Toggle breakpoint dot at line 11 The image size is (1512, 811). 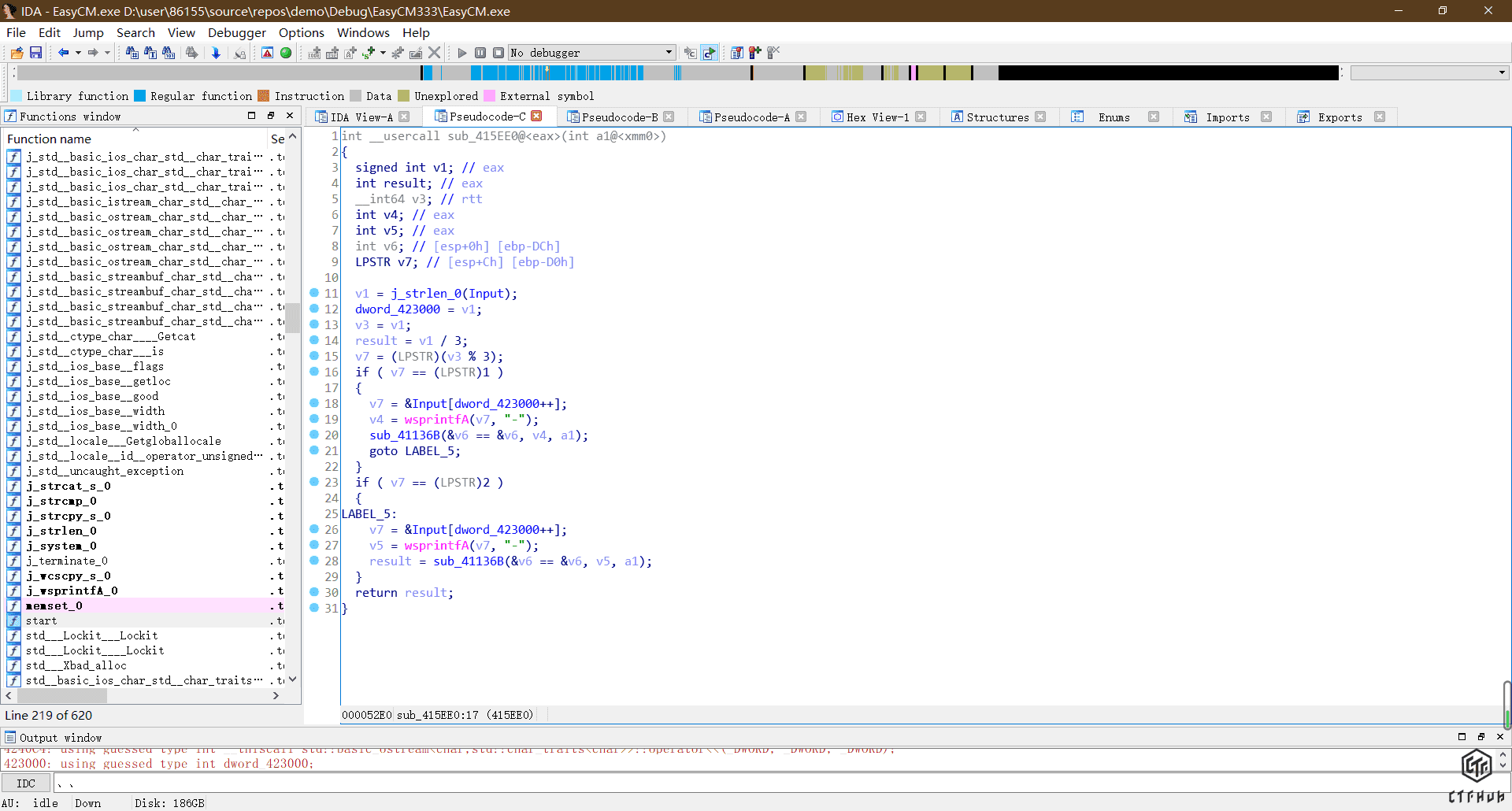coord(314,293)
